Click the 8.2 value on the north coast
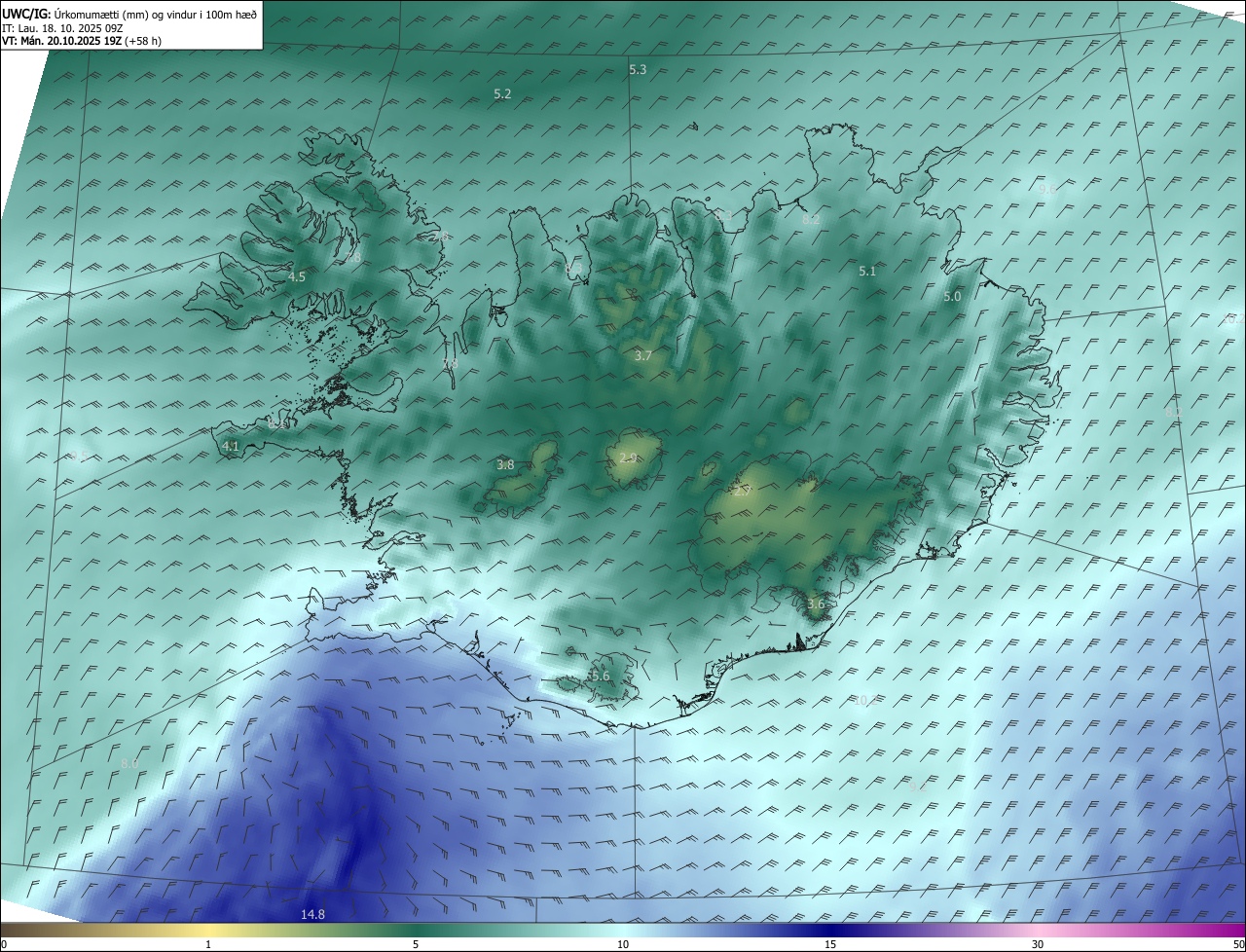The width and height of the screenshot is (1246, 952). click(x=810, y=221)
